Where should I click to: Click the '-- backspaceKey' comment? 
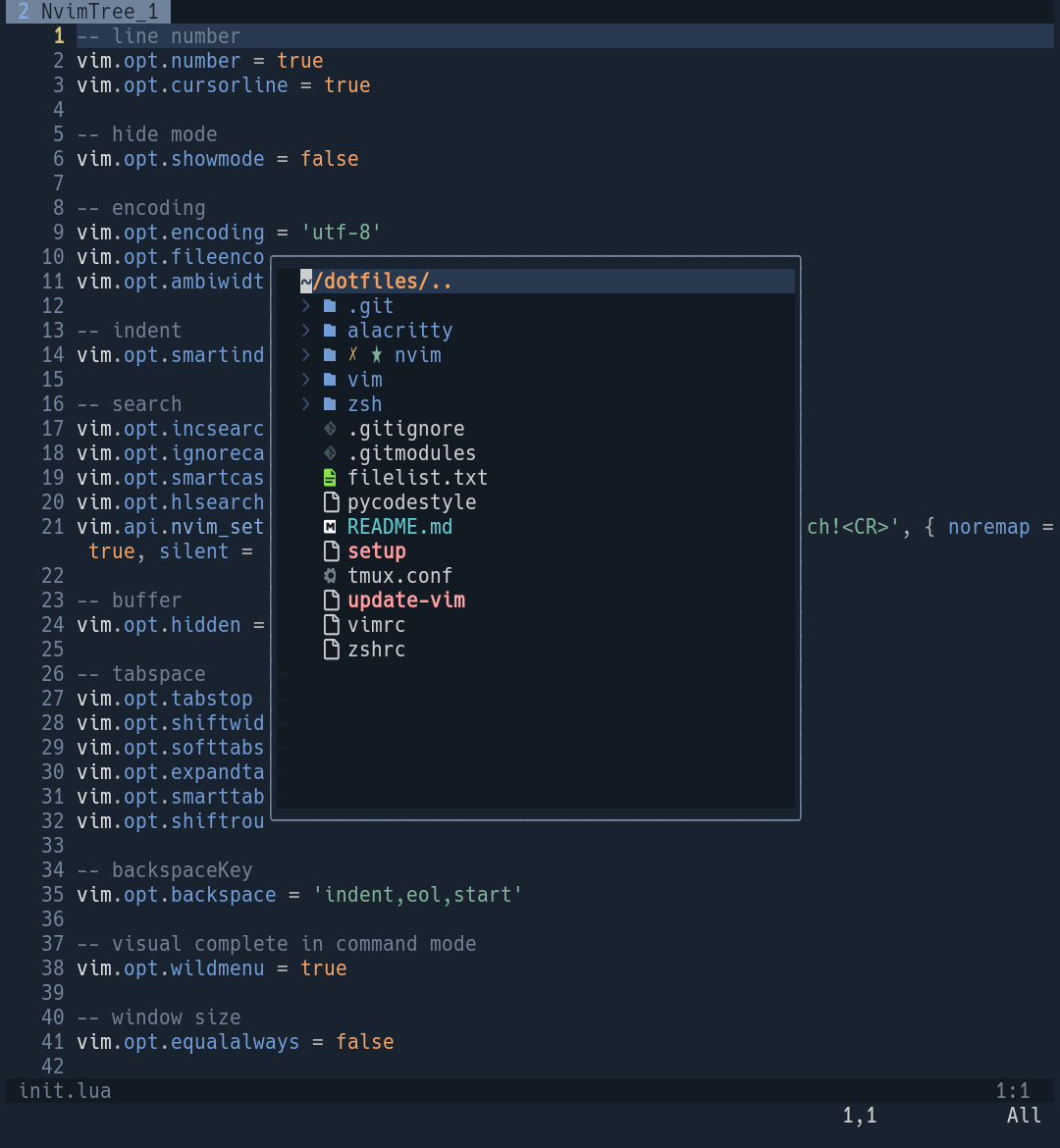click(x=165, y=870)
